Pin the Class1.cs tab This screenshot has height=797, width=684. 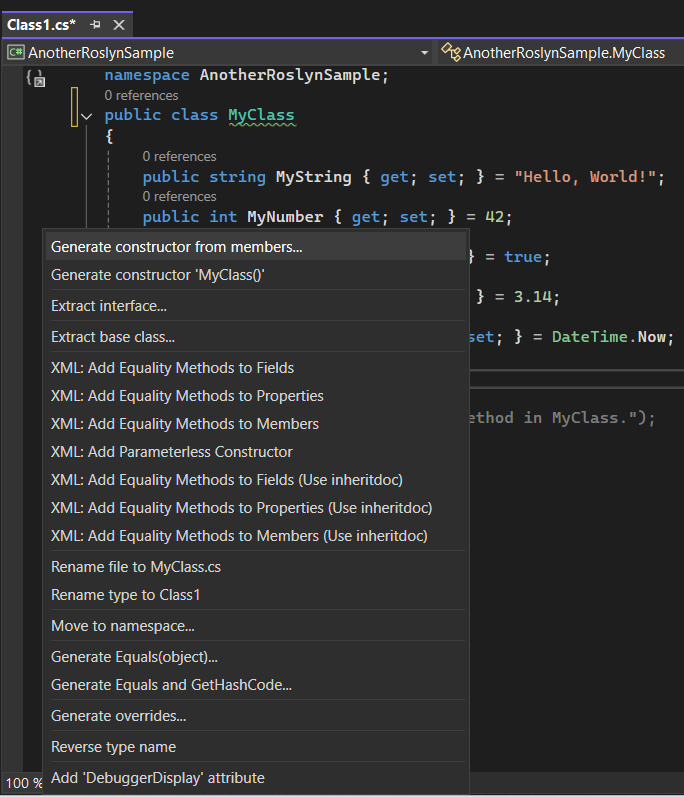(95, 24)
